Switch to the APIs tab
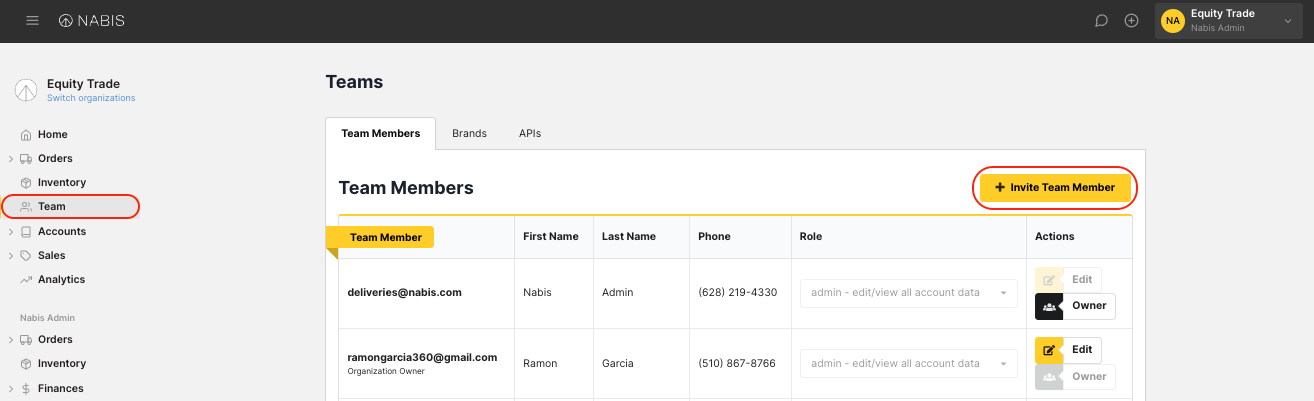The width and height of the screenshot is (1314, 401). (x=529, y=134)
